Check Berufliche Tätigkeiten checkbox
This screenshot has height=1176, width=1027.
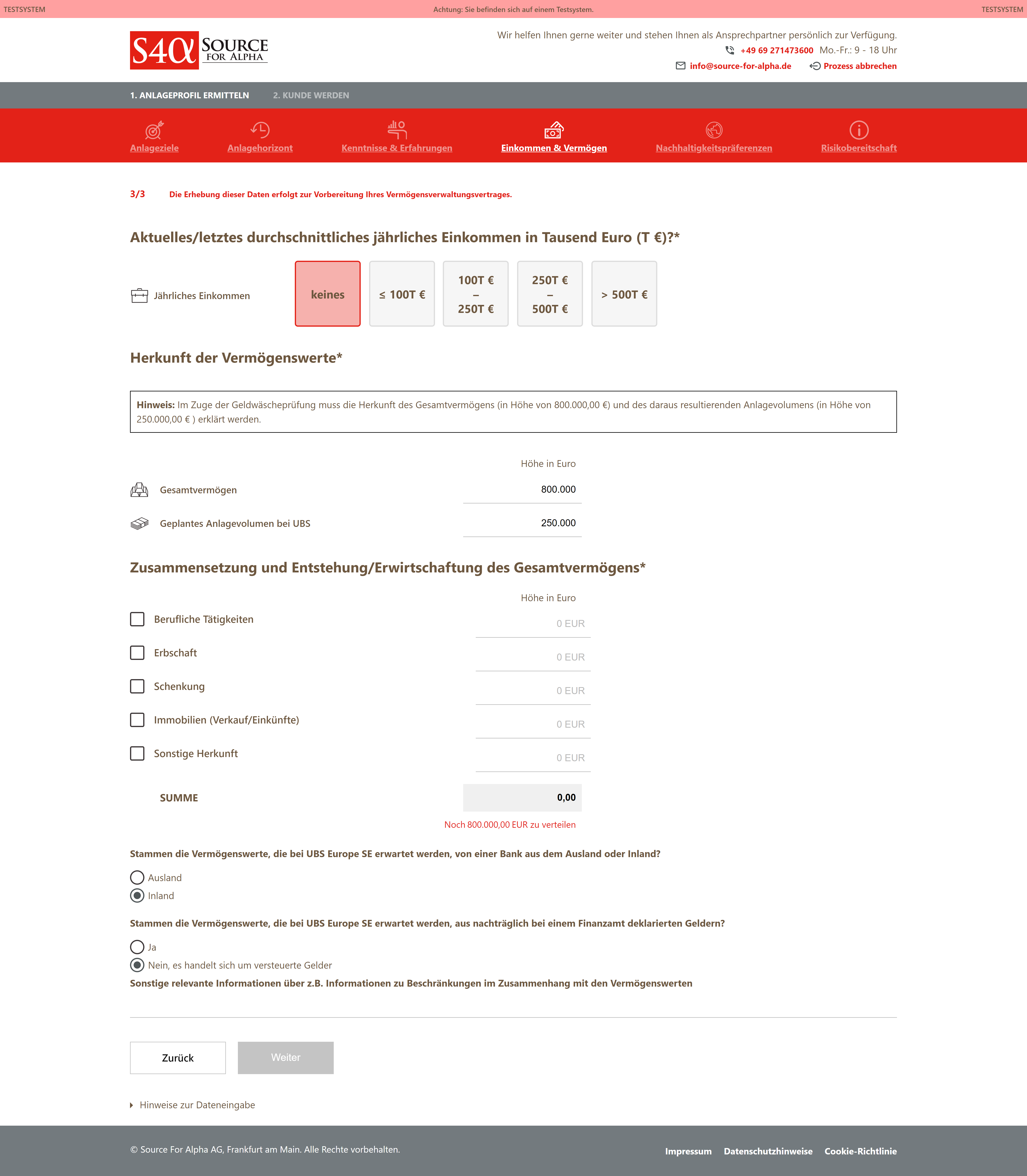point(137,619)
